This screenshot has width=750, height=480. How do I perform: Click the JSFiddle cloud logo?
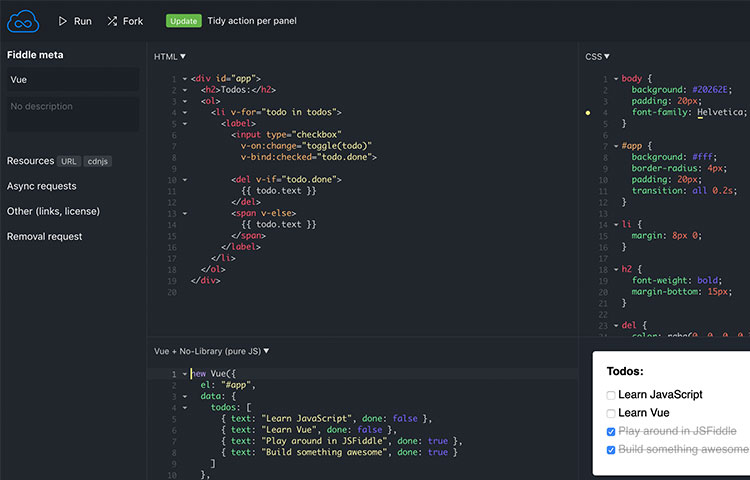pos(22,20)
